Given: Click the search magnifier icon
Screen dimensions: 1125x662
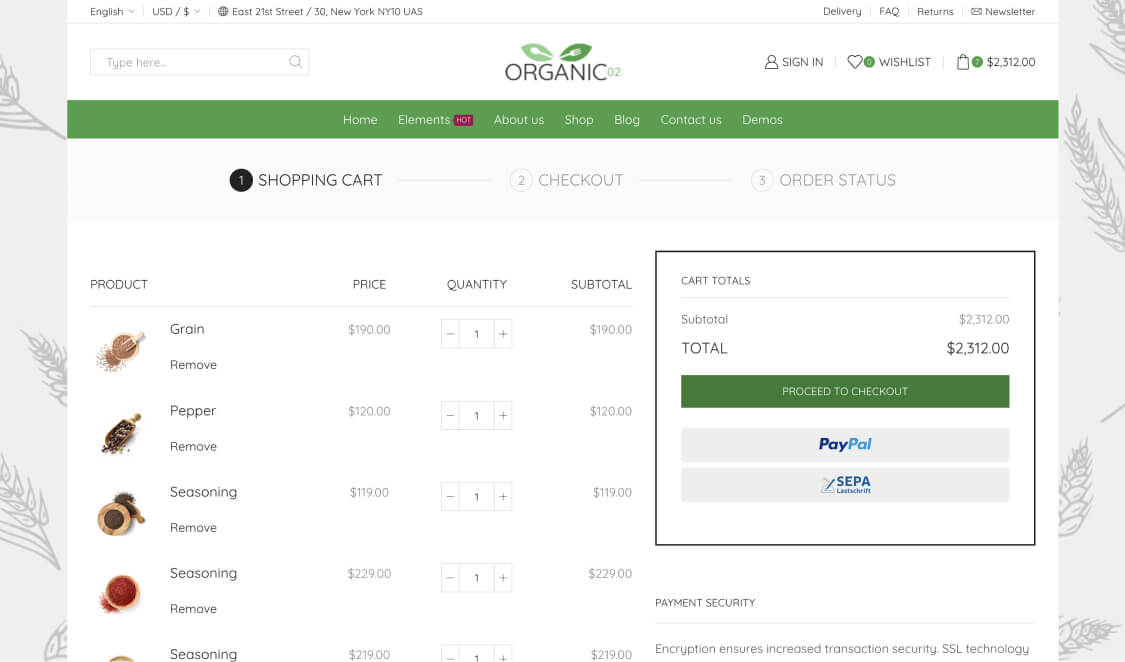Looking at the screenshot, I should tap(295, 62).
